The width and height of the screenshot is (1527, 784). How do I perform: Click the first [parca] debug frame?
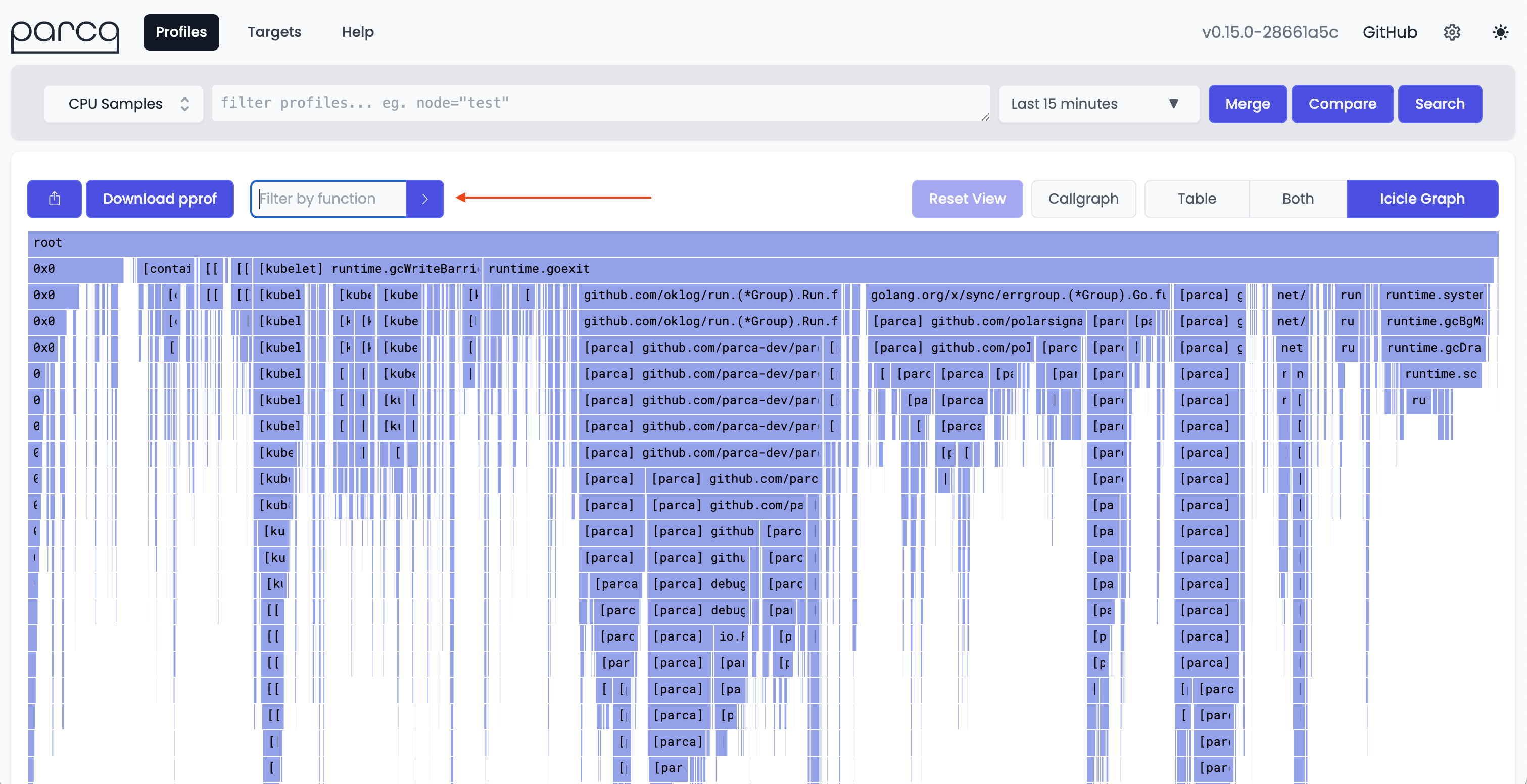(x=698, y=584)
